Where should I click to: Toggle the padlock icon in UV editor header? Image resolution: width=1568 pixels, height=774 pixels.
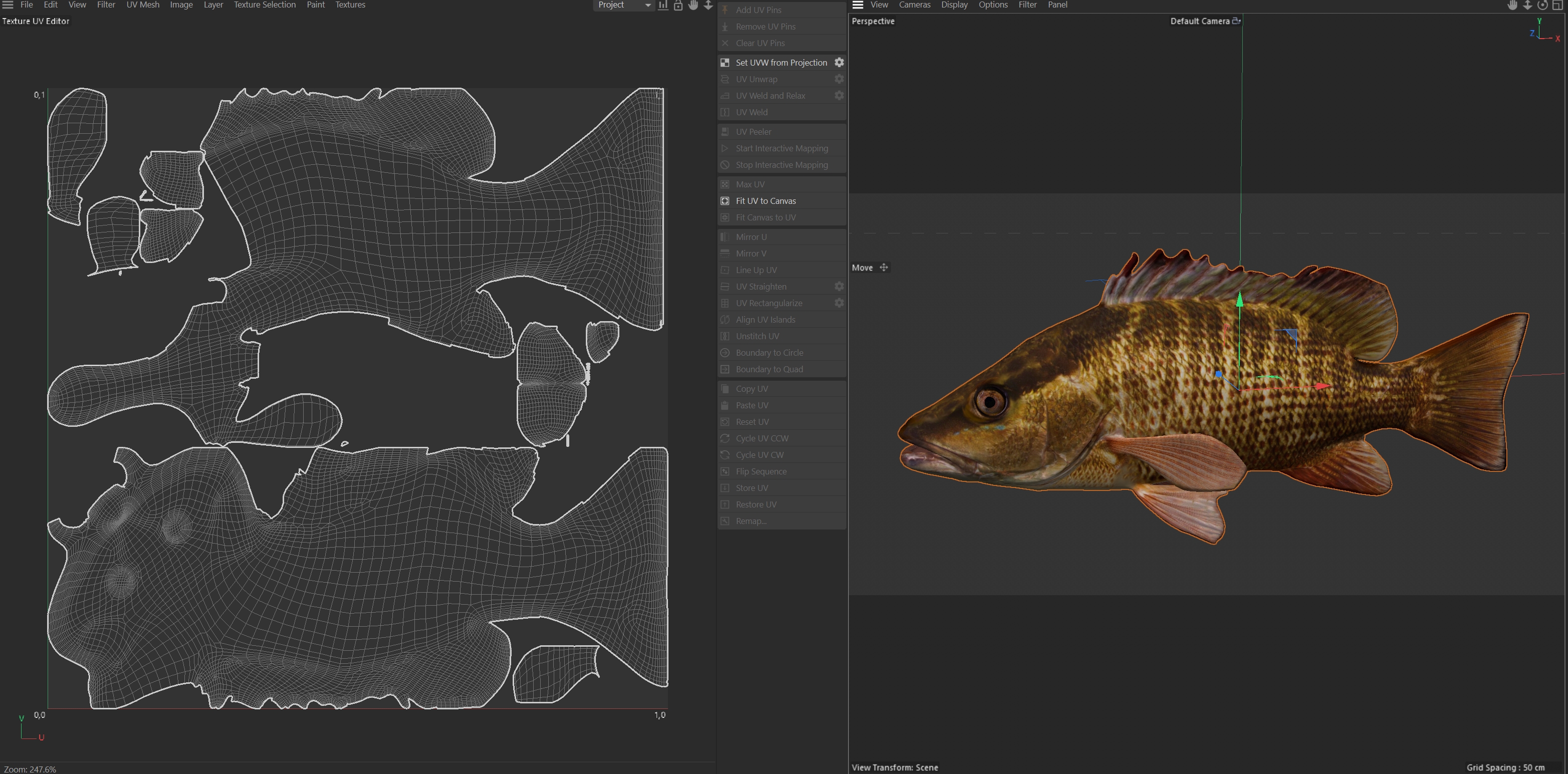tap(678, 5)
